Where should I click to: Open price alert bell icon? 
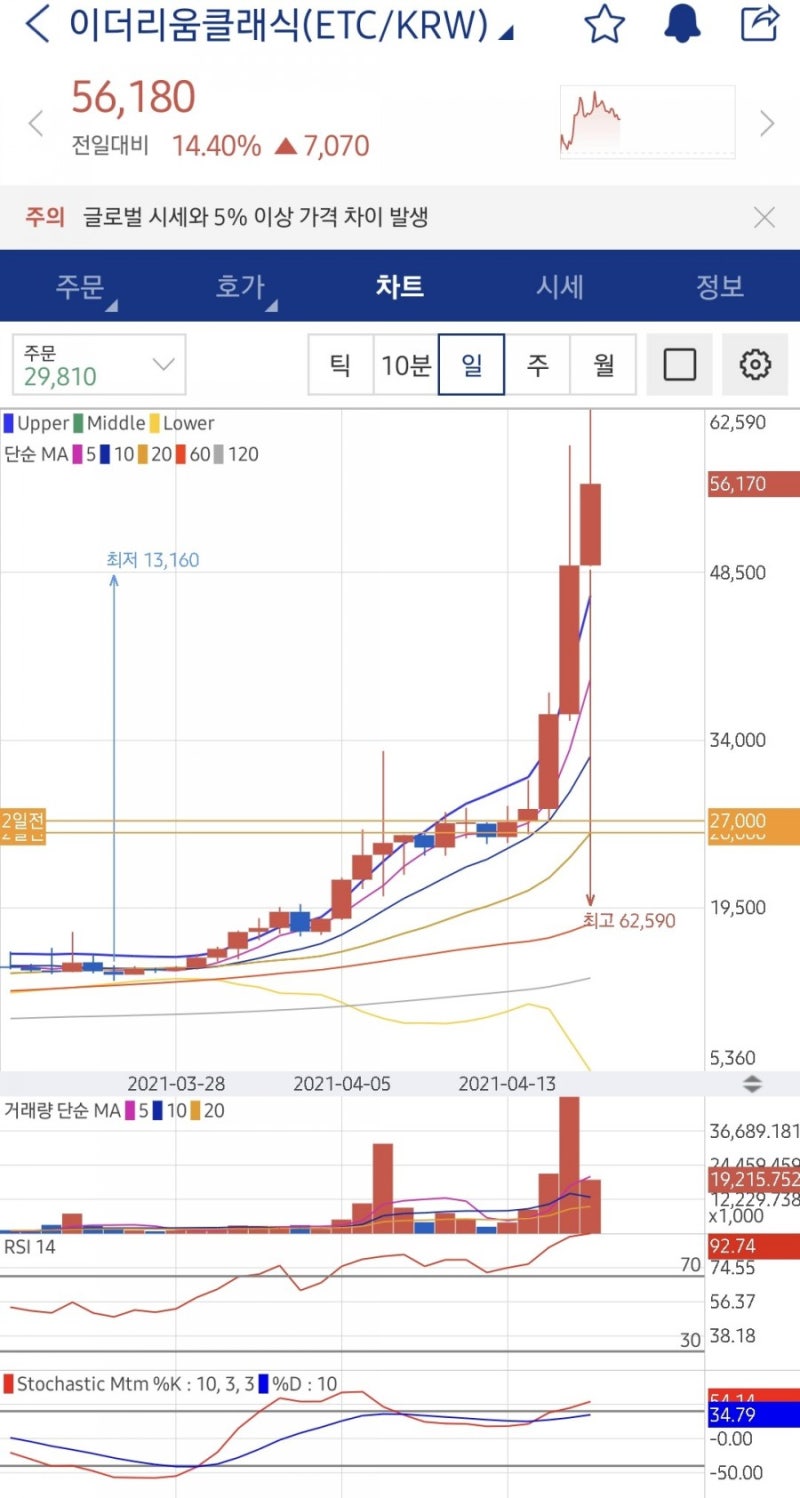point(682,23)
